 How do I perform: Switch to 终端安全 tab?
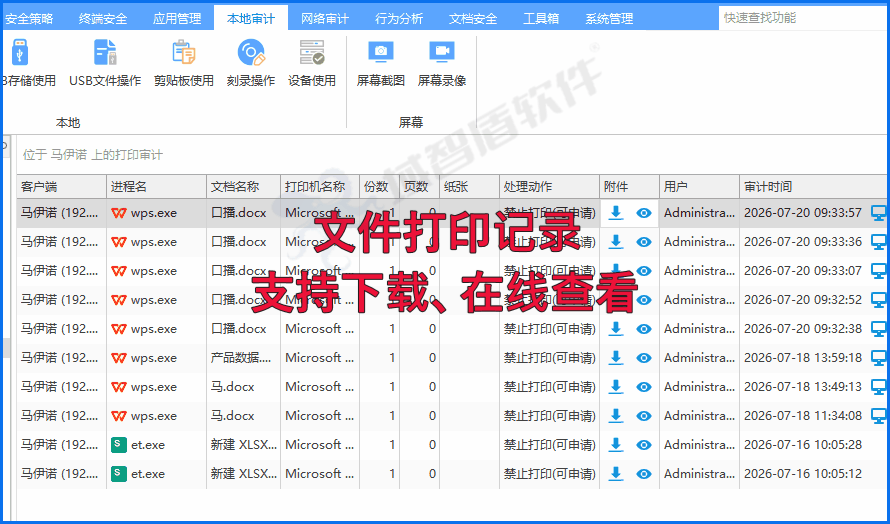click(103, 18)
